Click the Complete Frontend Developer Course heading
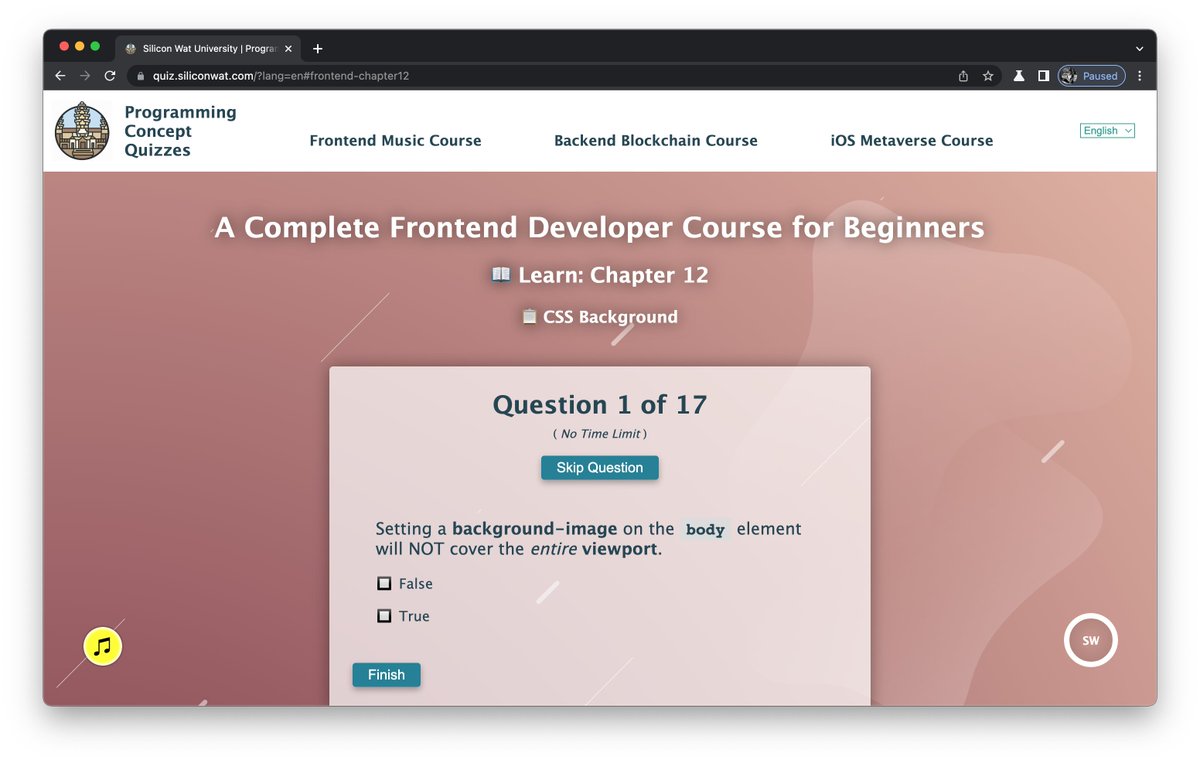Screen dimensions: 1200x763 tap(600, 228)
